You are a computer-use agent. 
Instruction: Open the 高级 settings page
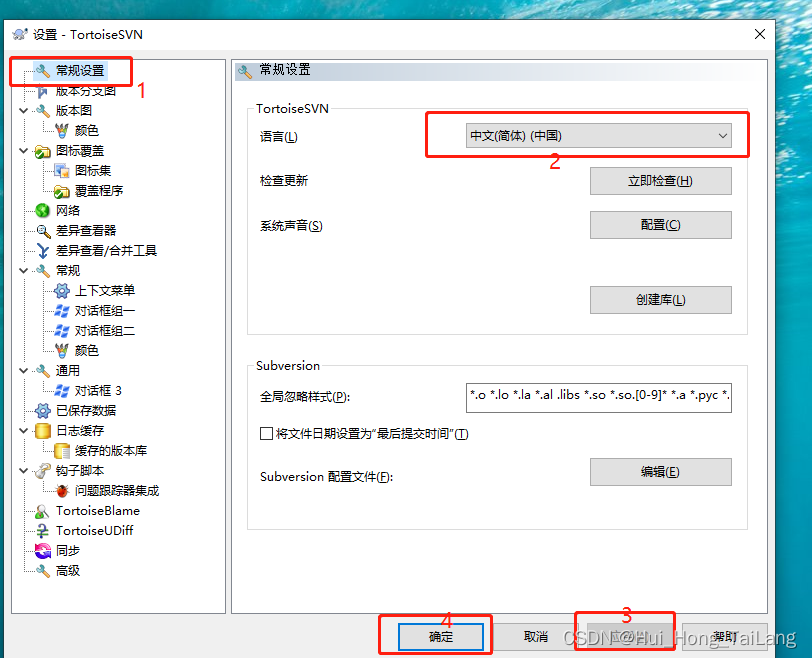(x=68, y=571)
